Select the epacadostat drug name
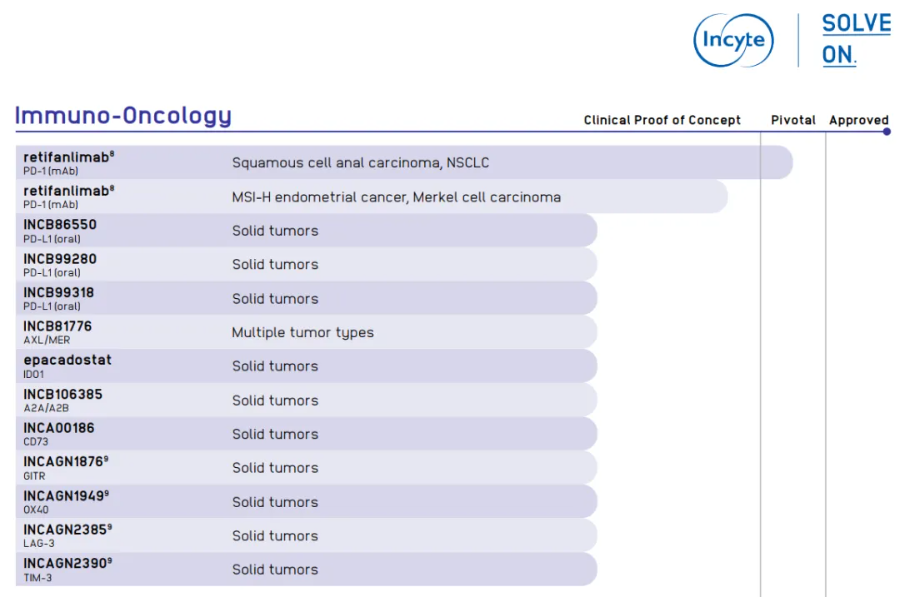 [x=67, y=360]
